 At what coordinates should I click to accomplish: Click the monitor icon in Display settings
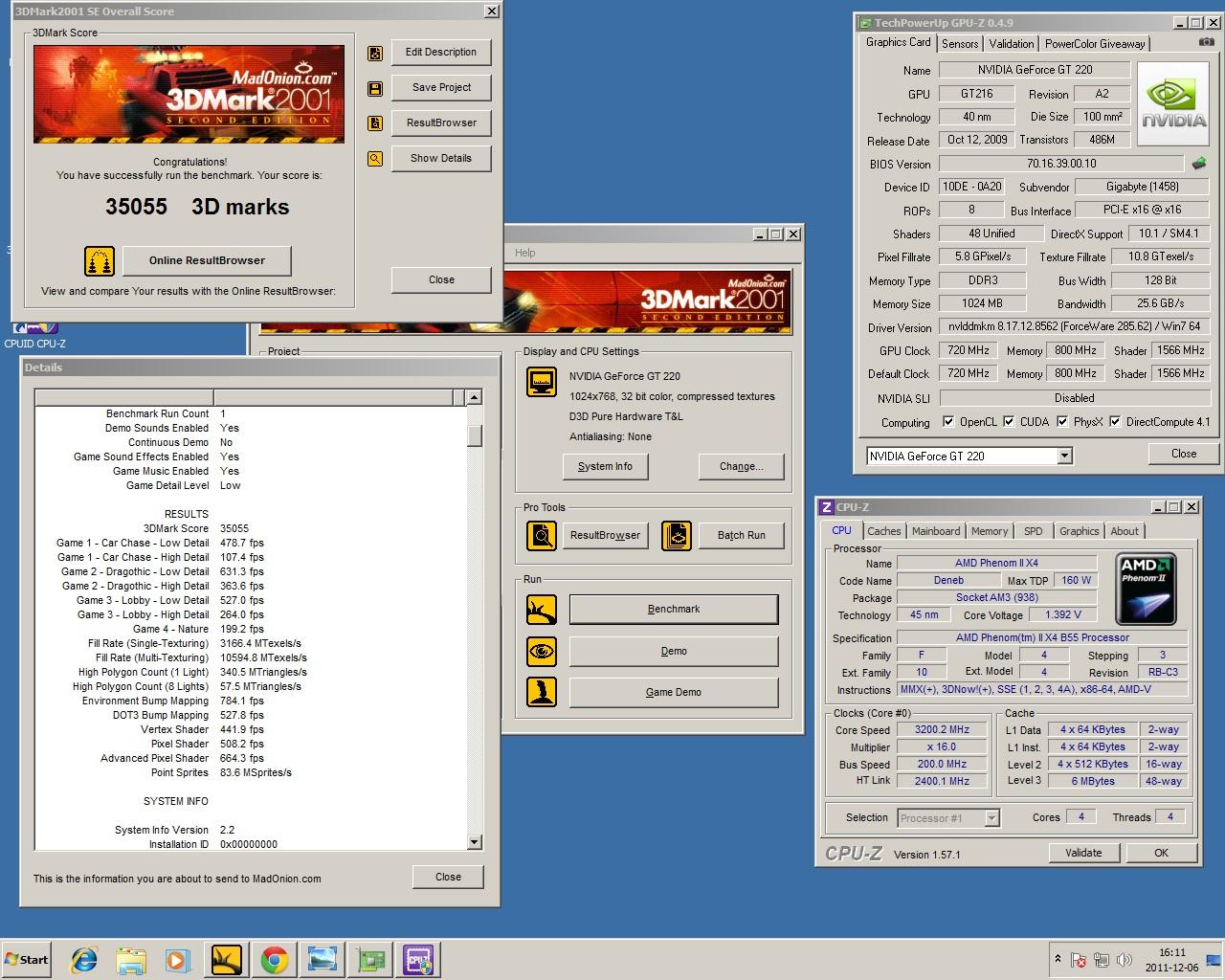click(x=542, y=381)
